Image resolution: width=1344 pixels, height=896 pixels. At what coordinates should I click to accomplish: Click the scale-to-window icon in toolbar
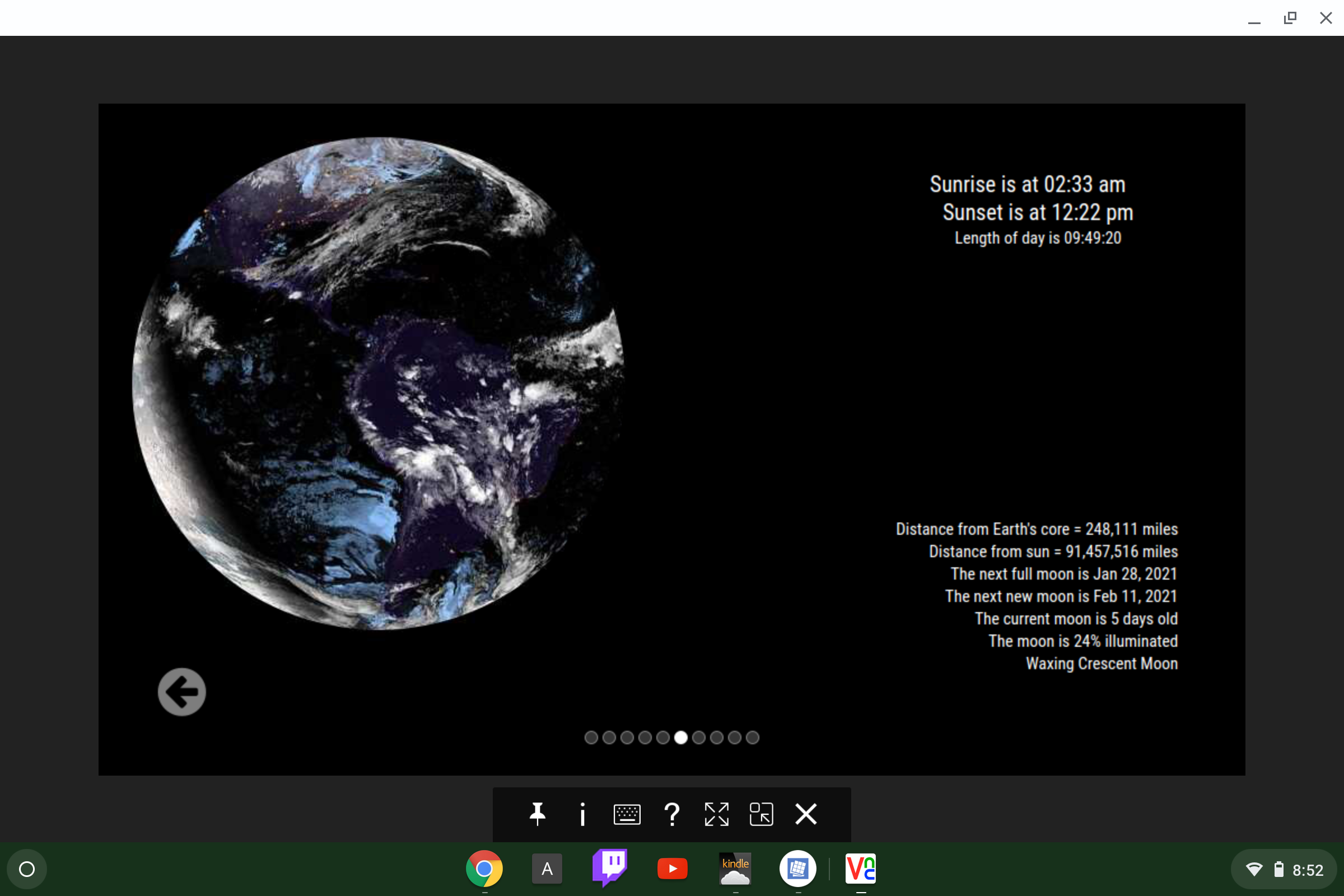[761, 814]
